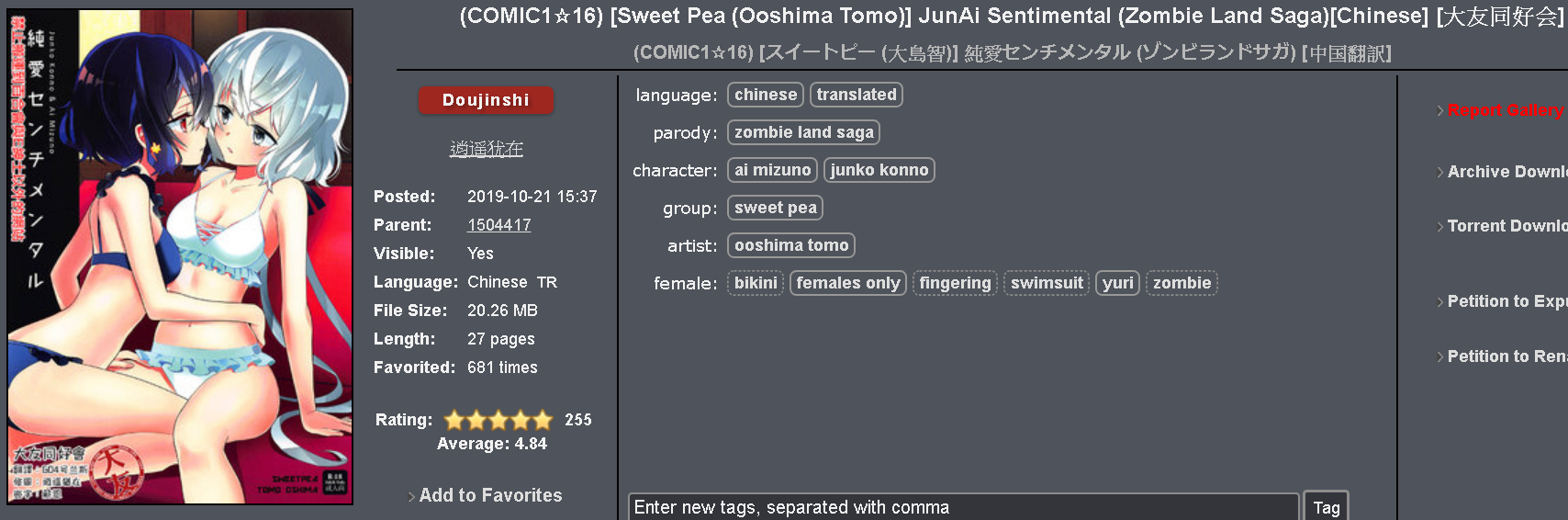The width and height of the screenshot is (1568, 520).
Task: Select the 'chinese' language tag
Action: pyautogui.click(x=765, y=95)
